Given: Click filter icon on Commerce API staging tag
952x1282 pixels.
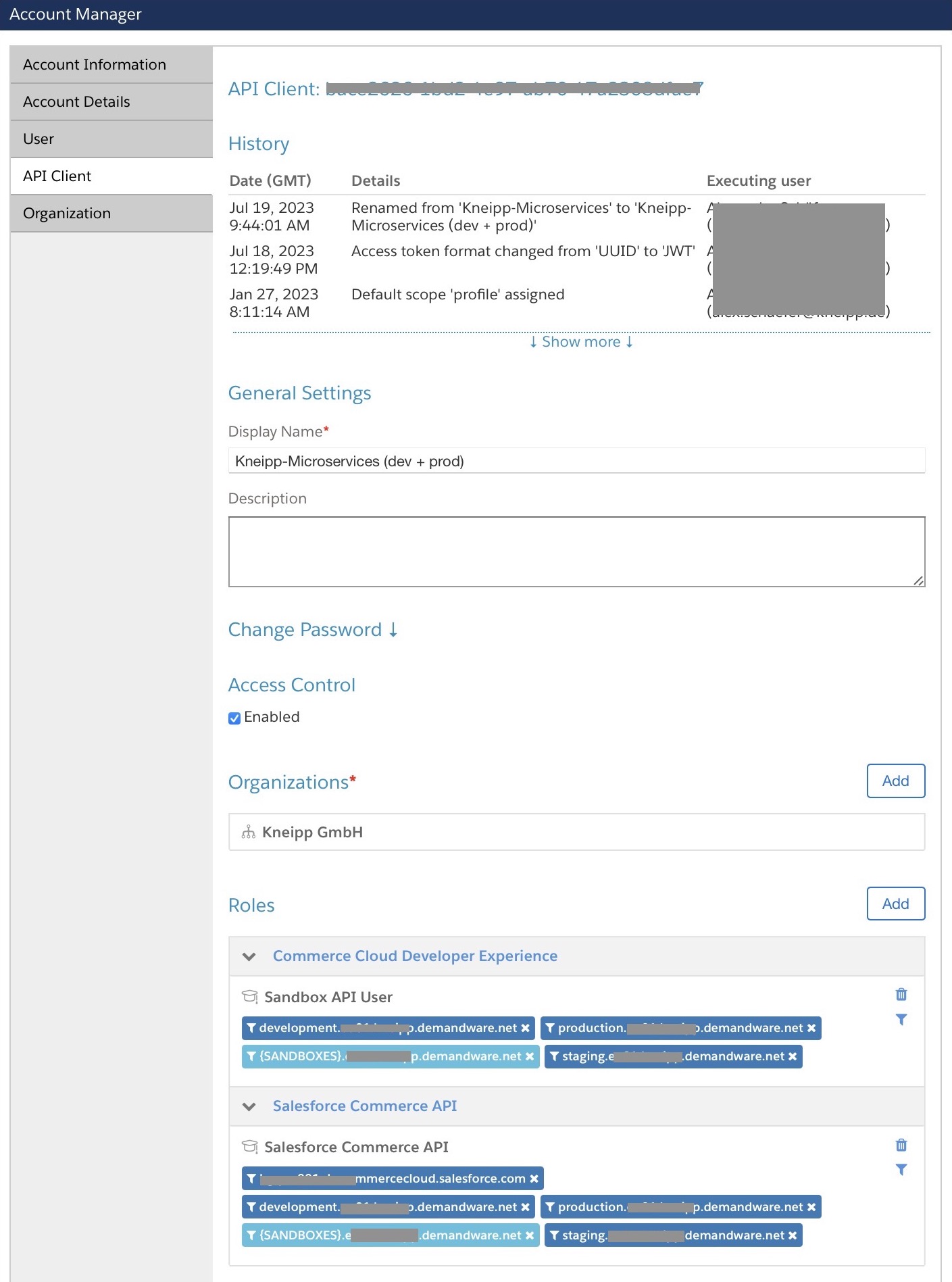Looking at the screenshot, I should pyautogui.click(x=554, y=1235).
